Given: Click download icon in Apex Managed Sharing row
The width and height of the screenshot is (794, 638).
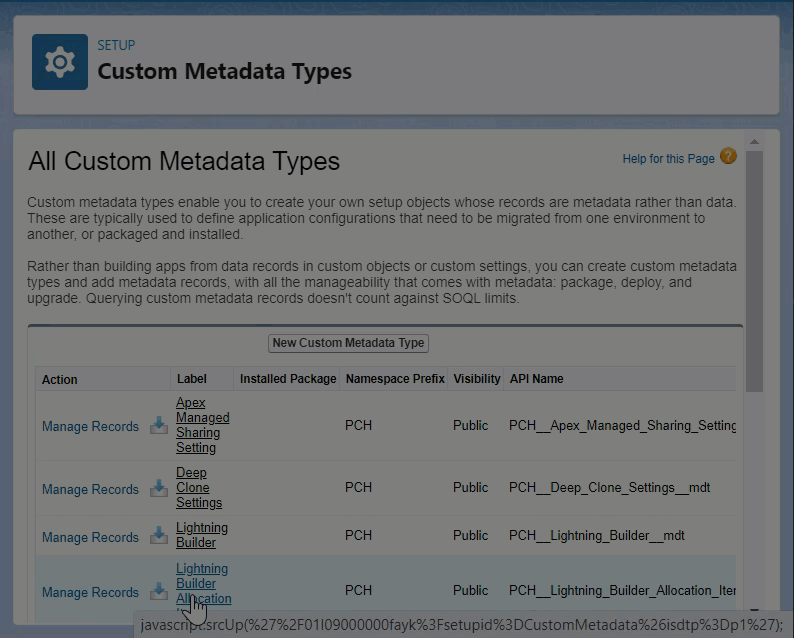Looking at the screenshot, I should point(159,426).
